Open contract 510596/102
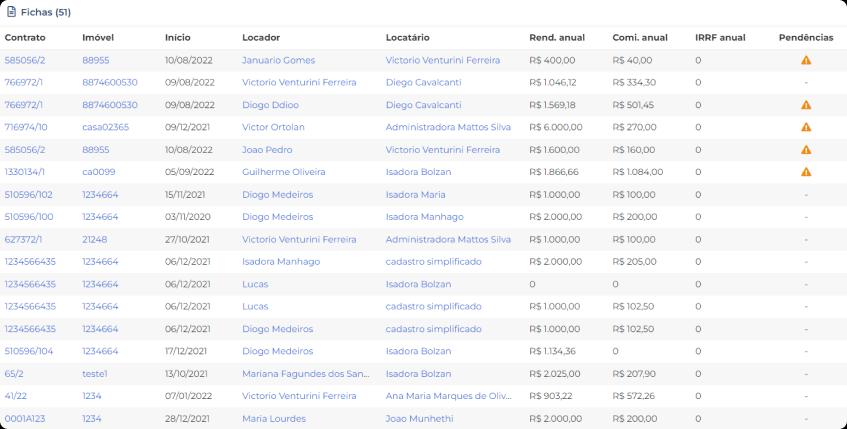 point(29,195)
